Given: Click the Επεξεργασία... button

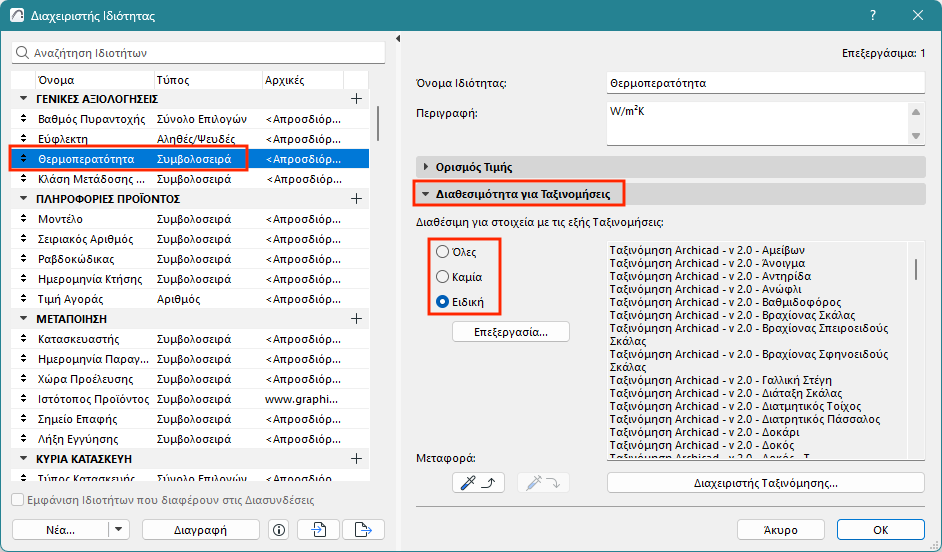Looking at the screenshot, I should tap(511, 332).
